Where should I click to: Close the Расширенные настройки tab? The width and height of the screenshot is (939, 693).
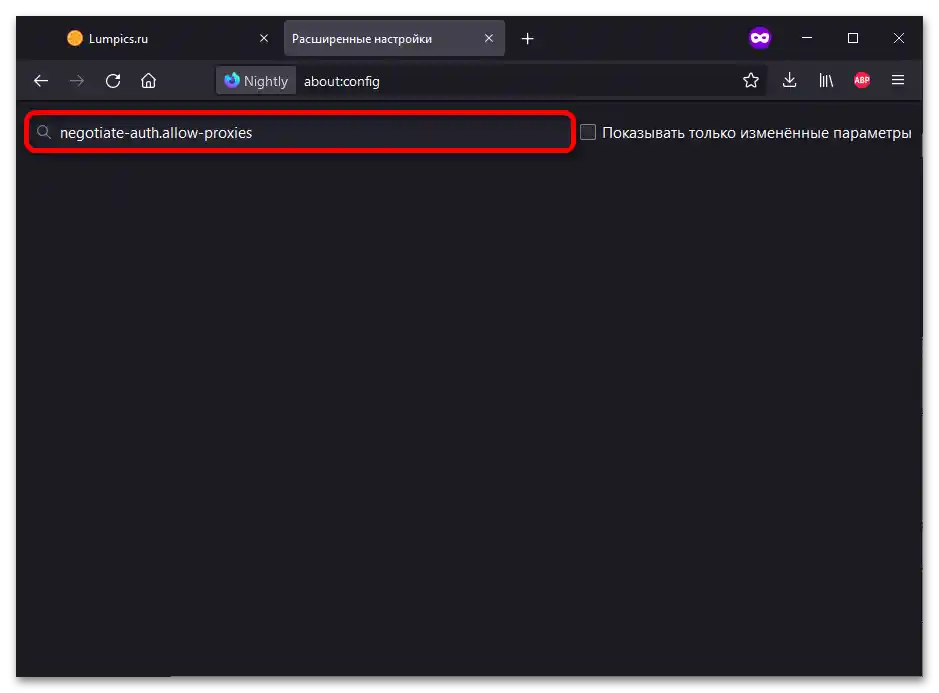(489, 38)
